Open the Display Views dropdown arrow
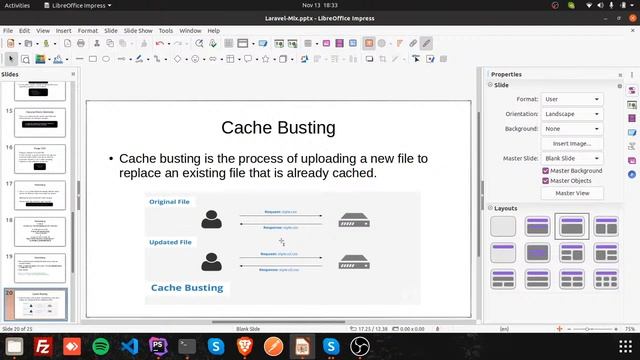This screenshot has width=640, height=360. (253, 44)
